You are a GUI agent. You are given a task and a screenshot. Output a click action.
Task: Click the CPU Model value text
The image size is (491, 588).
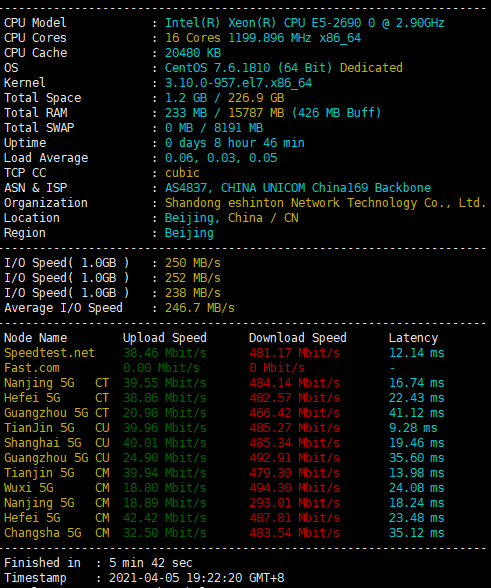(x=305, y=23)
